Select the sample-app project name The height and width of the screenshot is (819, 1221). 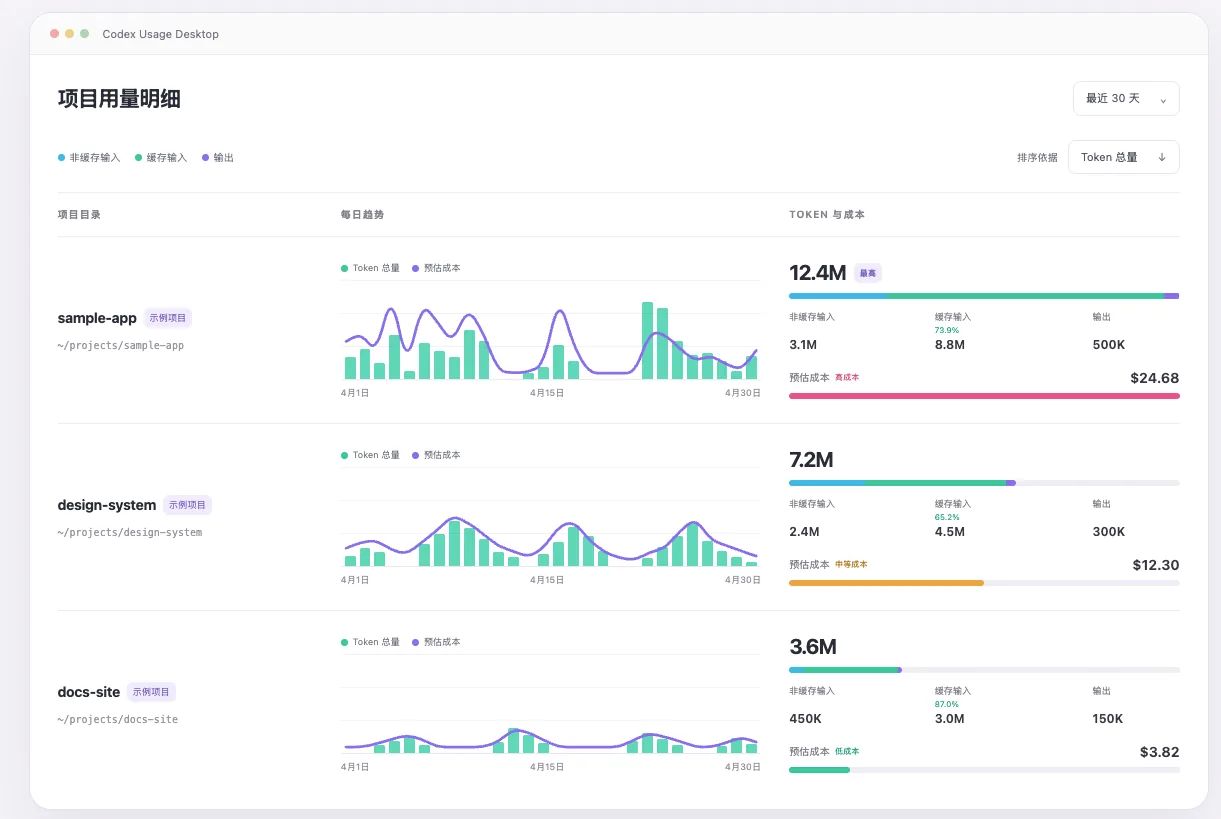[x=97, y=318]
